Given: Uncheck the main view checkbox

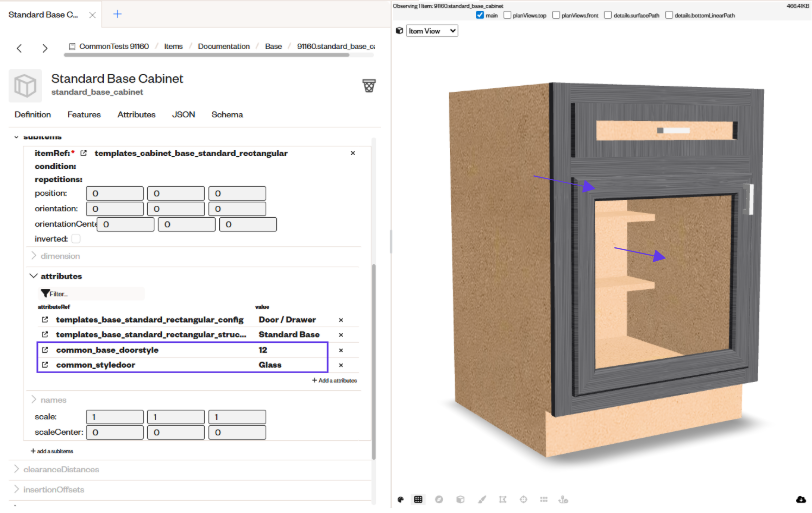Looking at the screenshot, I should click(x=480, y=15).
